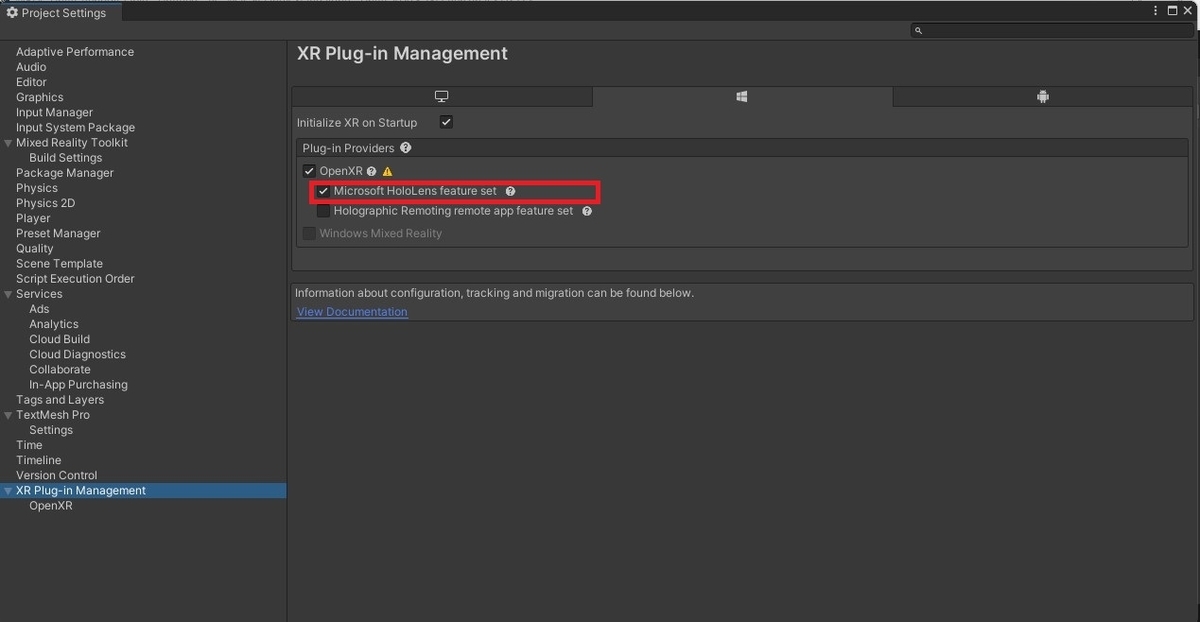Select TextMesh Pro category
Image resolution: width=1200 pixels, height=622 pixels.
click(53, 415)
